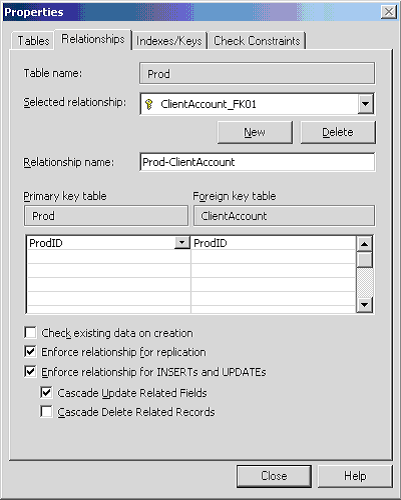This screenshot has height=500, width=401.
Task: Click the scroll down arrow in column grid
Action: point(365,304)
